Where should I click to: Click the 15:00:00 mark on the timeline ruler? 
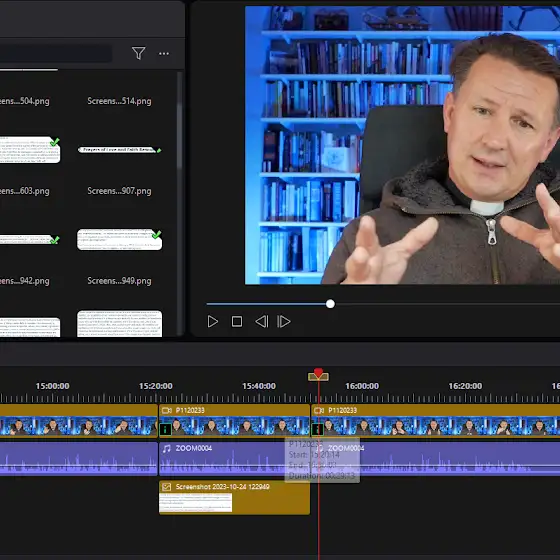tap(52, 386)
